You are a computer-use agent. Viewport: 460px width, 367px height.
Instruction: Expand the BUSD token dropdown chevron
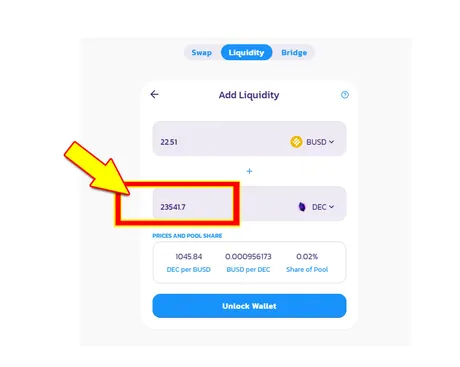(332, 142)
